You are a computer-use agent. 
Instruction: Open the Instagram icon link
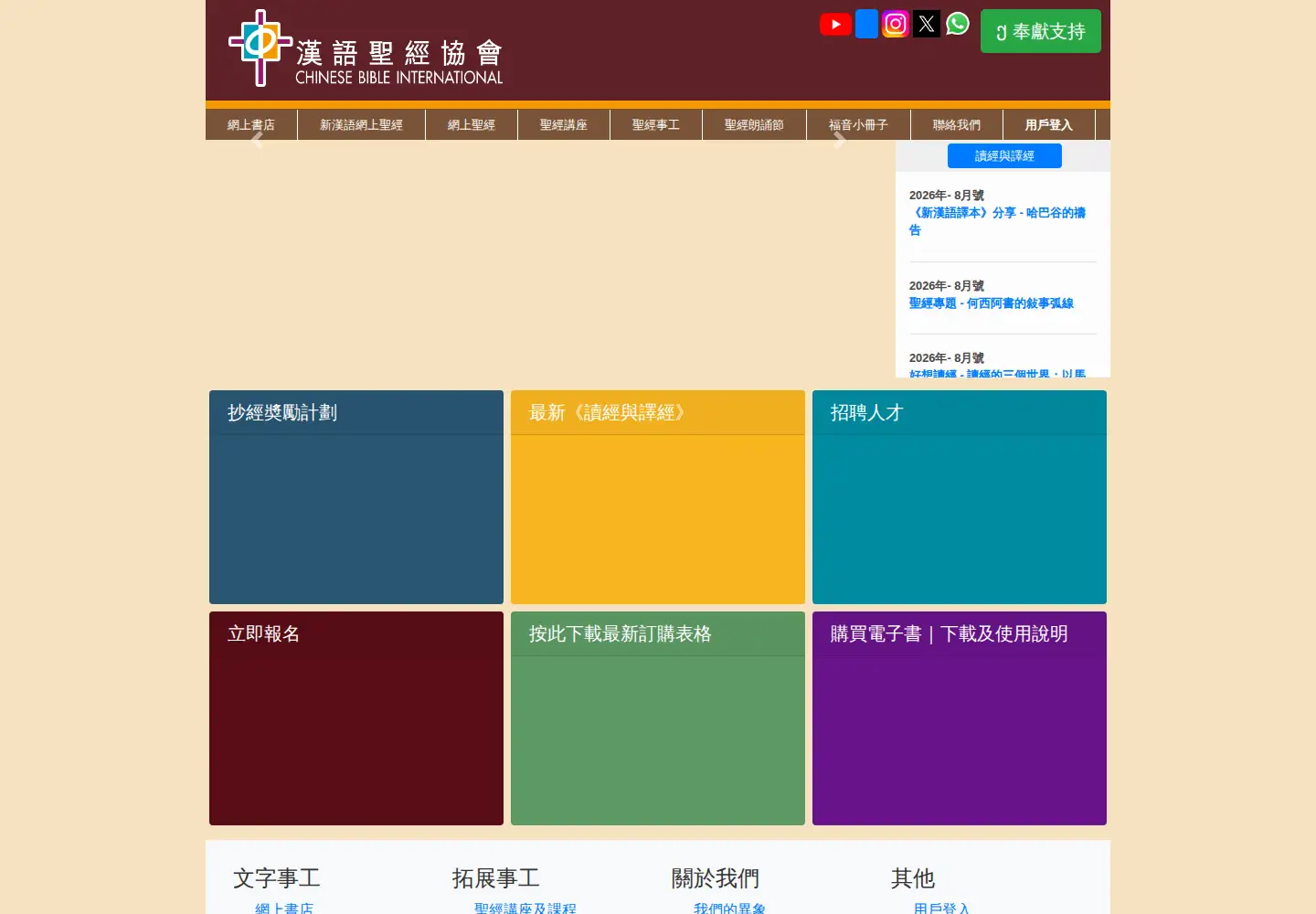[x=896, y=24]
